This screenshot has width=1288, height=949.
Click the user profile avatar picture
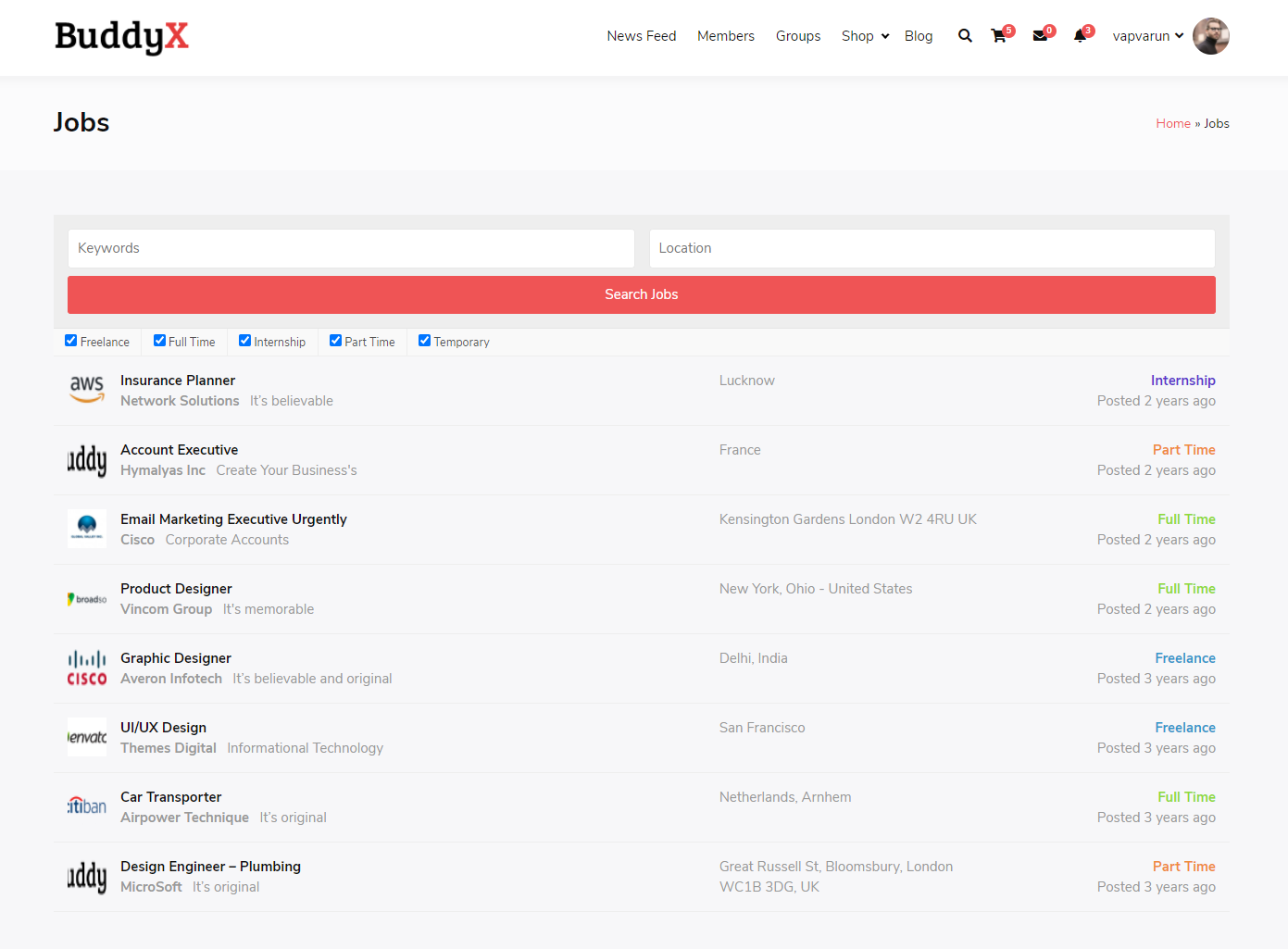pyautogui.click(x=1210, y=36)
